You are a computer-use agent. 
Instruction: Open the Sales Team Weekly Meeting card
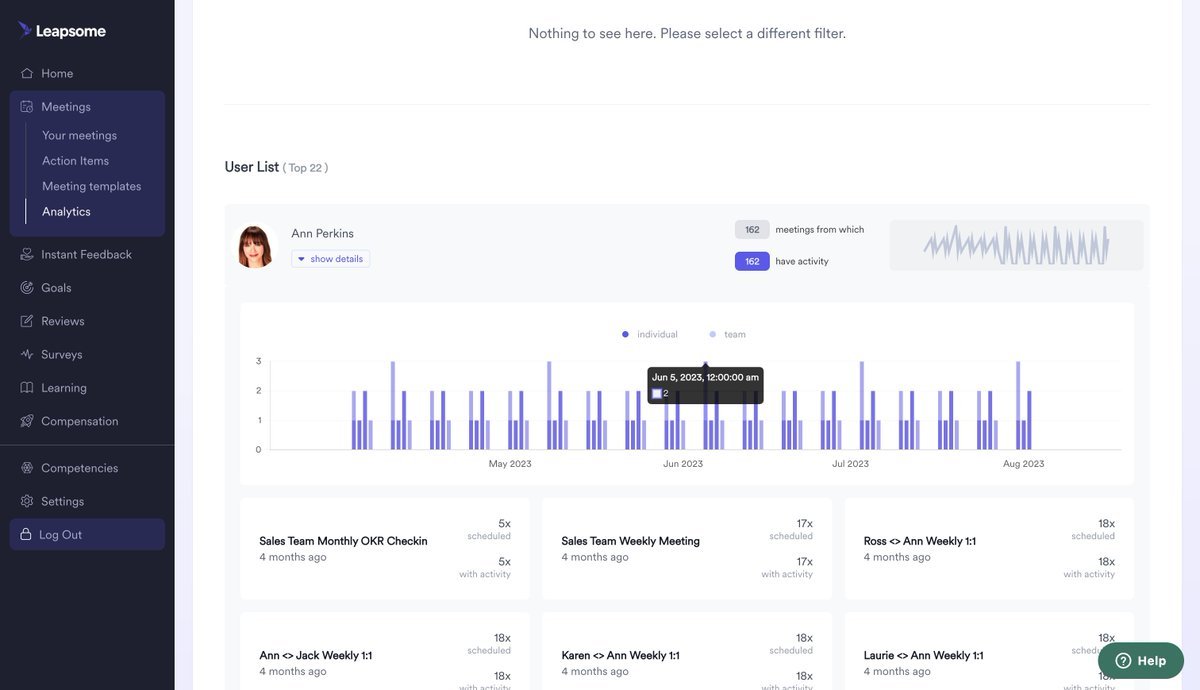(686, 548)
